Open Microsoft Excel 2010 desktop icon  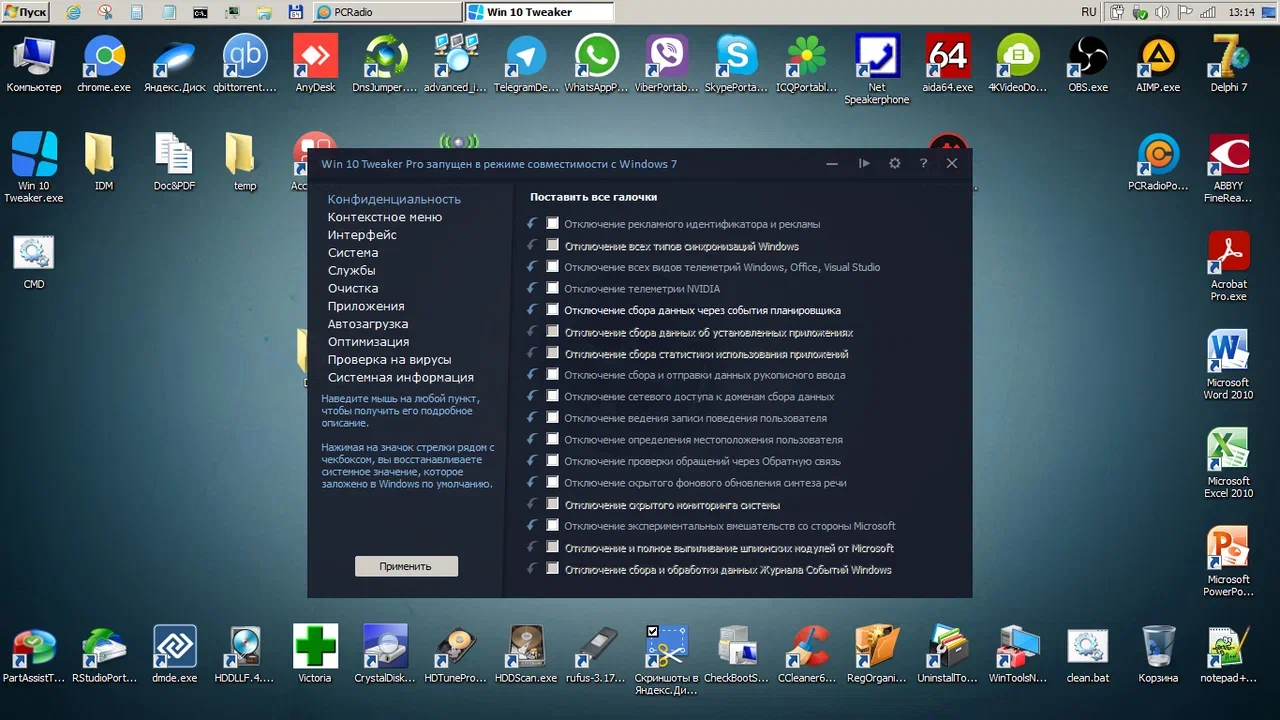pyautogui.click(x=1228, y=463)
